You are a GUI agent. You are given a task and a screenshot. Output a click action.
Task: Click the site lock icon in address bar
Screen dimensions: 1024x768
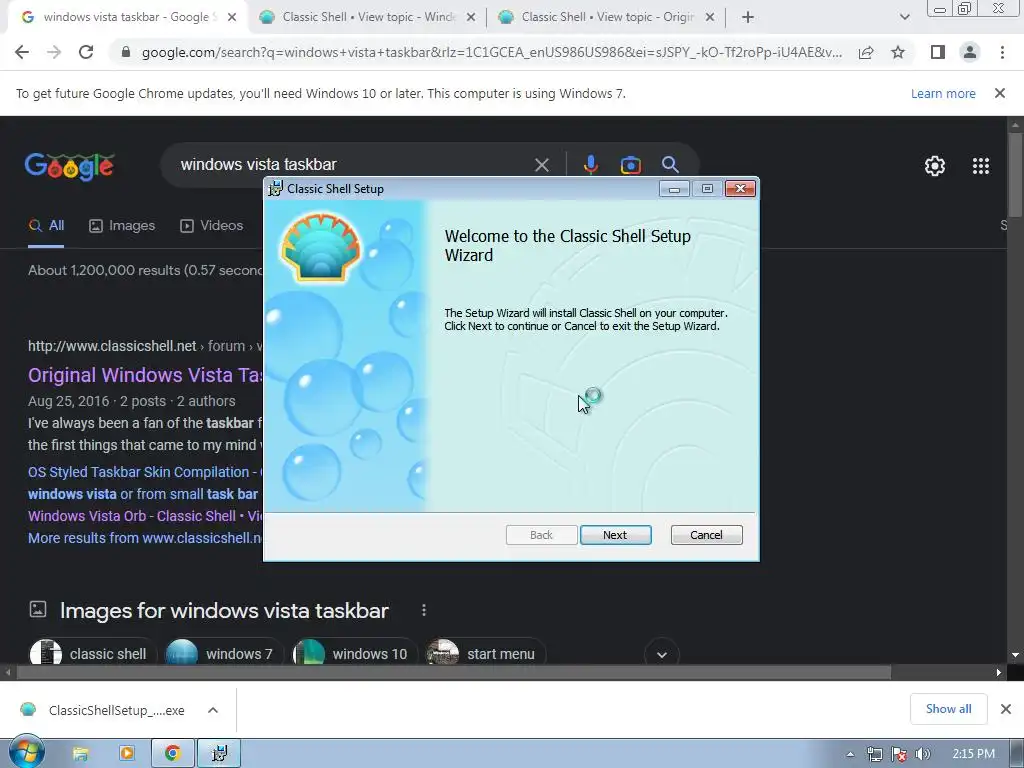click(x=126, y=52)
